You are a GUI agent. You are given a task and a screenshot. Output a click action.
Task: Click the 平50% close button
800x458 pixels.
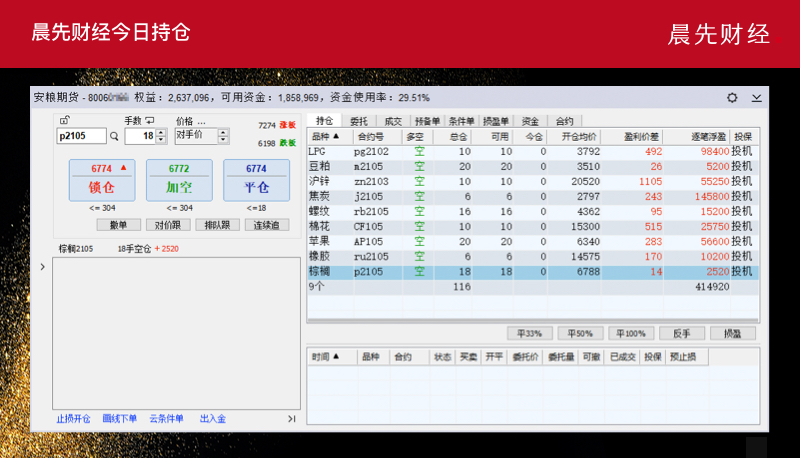pos(579,333)
